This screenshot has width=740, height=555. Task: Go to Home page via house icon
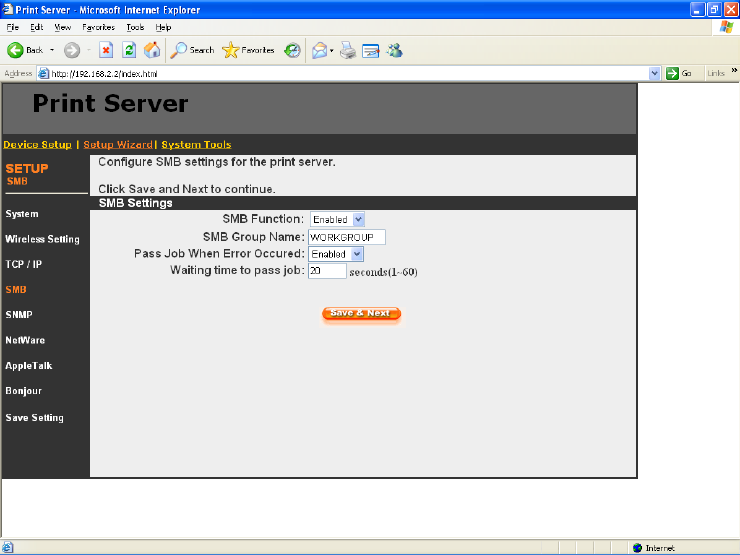(x=152, y=50)
